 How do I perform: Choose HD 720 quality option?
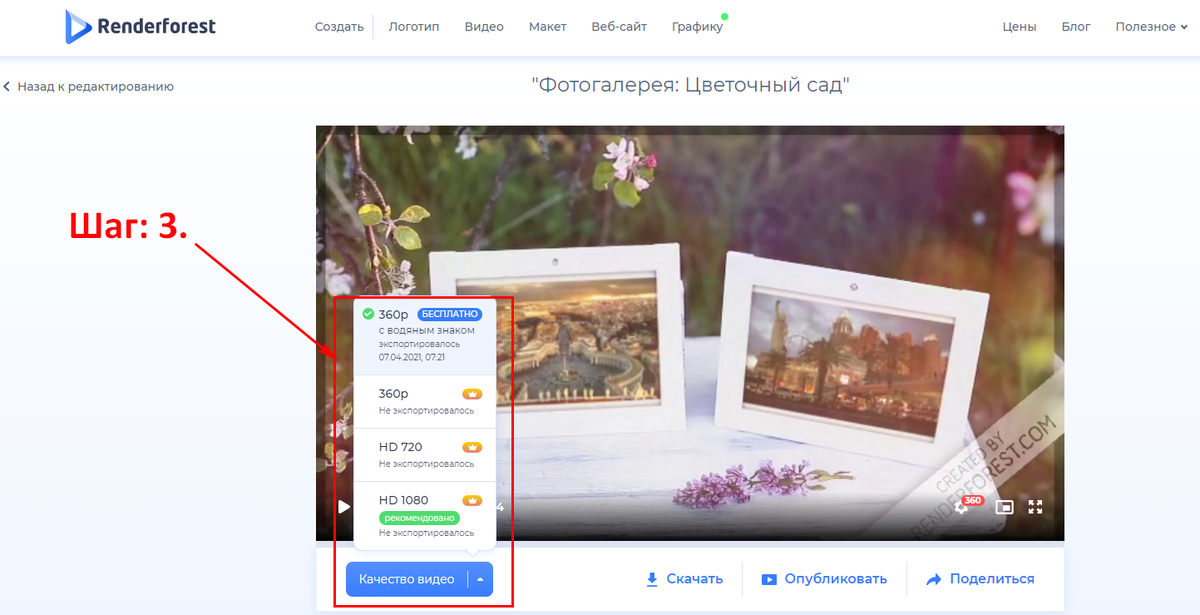point(425,455)
